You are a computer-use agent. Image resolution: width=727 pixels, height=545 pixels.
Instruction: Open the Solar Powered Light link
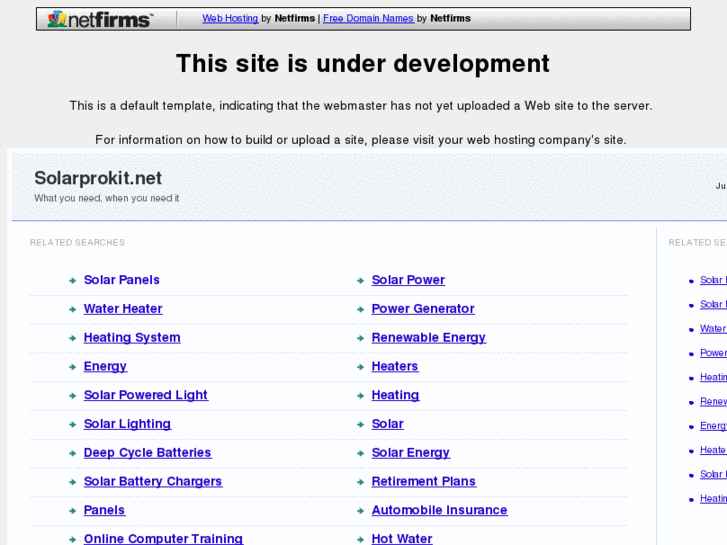[x=146, y=395]
